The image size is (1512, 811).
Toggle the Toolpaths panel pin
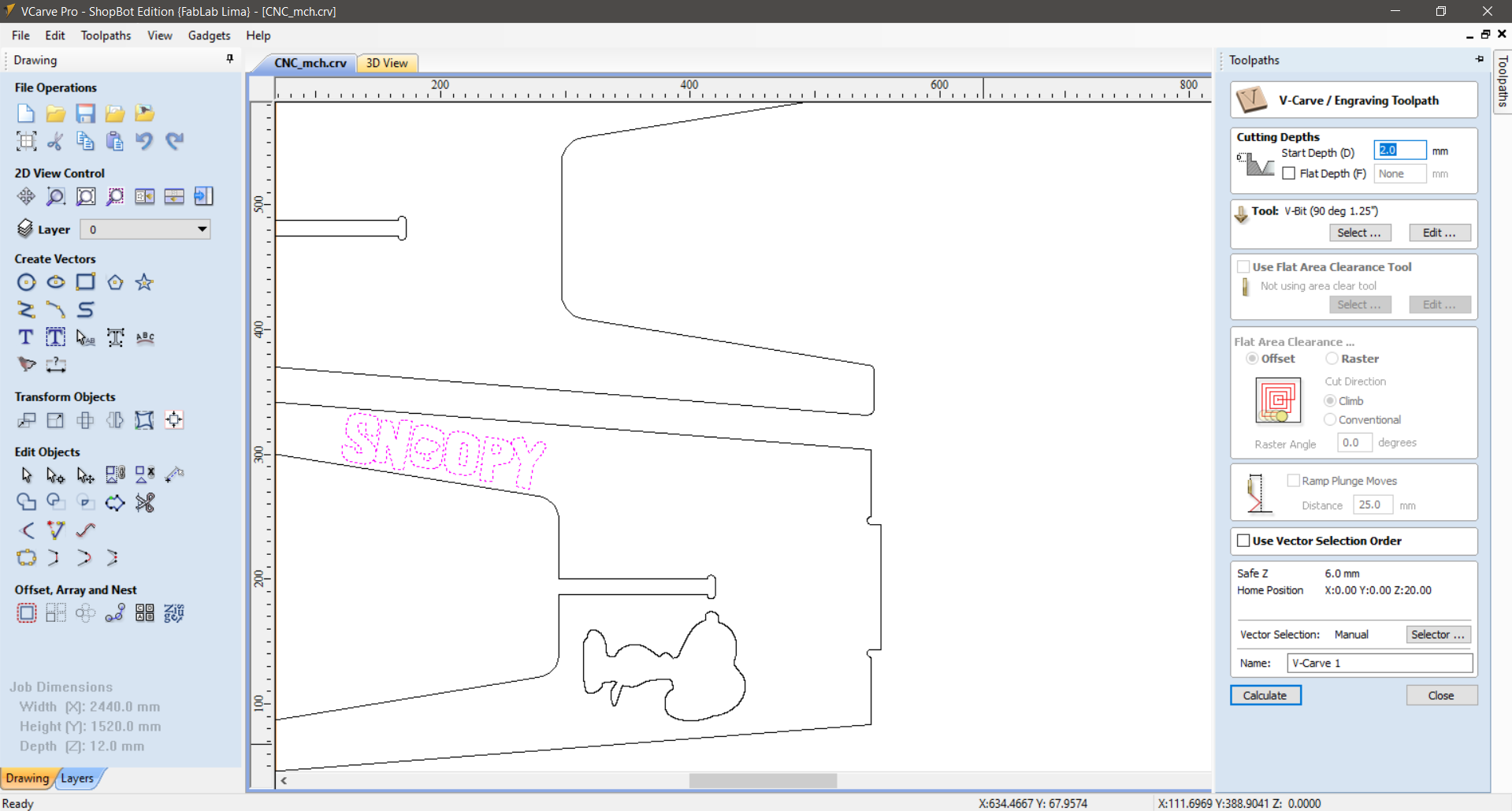[x=1480, y=59]
